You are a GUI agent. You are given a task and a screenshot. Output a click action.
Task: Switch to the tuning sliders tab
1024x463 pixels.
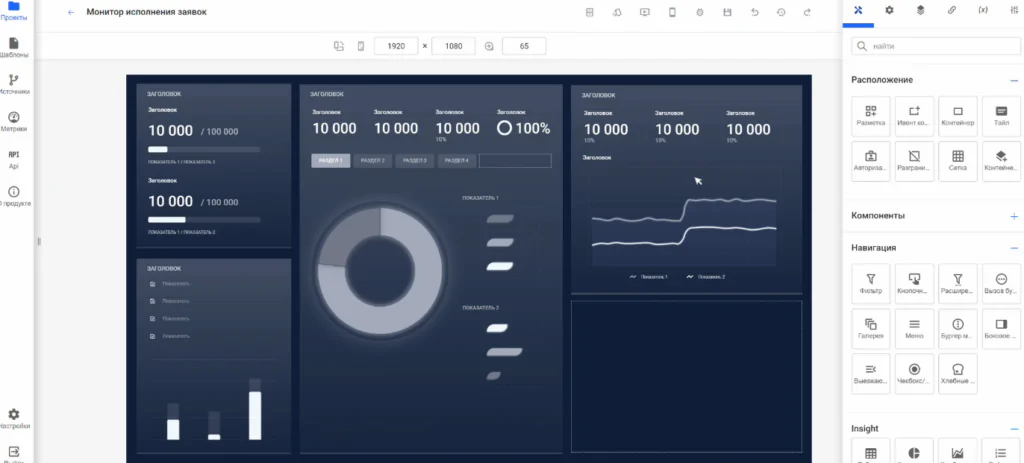click(x=1014, y=10)
